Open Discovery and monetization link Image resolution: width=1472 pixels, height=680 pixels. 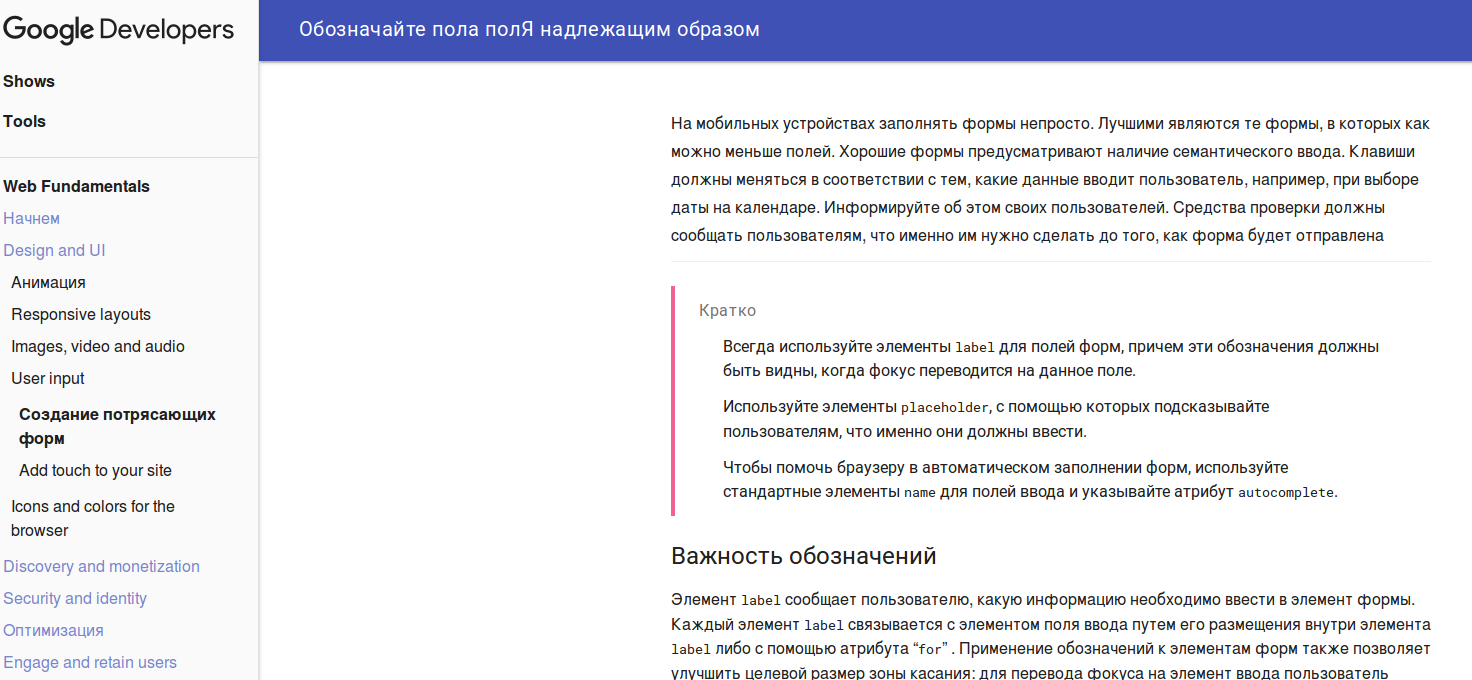pyautogui.click(x=102, y=567)
